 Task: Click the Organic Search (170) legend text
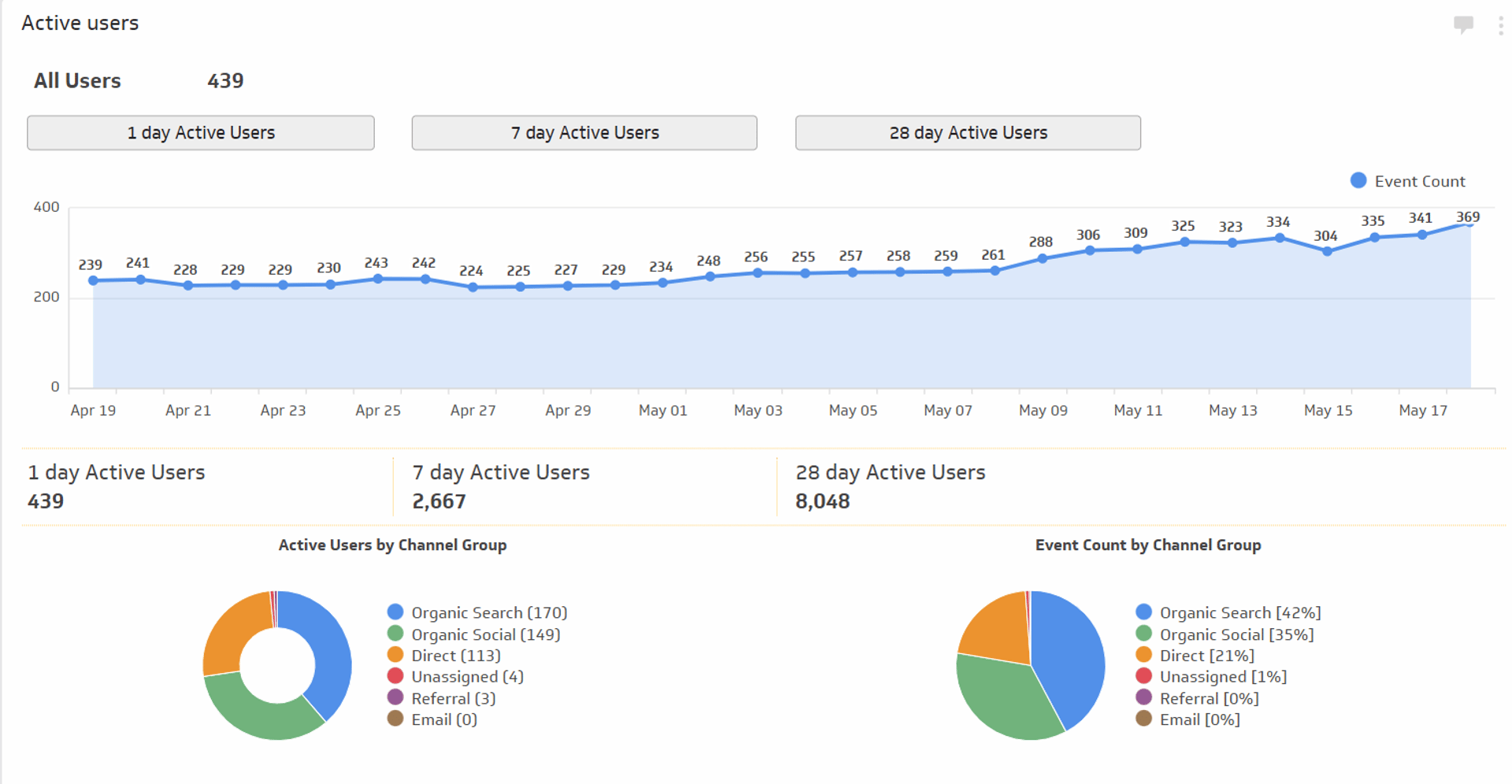(489, 612)
